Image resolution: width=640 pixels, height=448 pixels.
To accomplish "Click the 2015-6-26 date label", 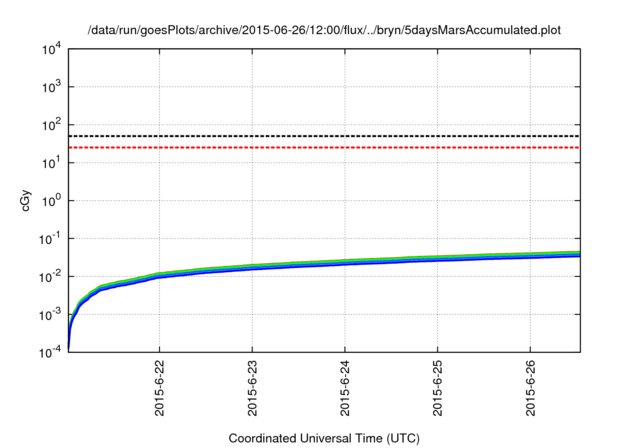I will point(530,388).
